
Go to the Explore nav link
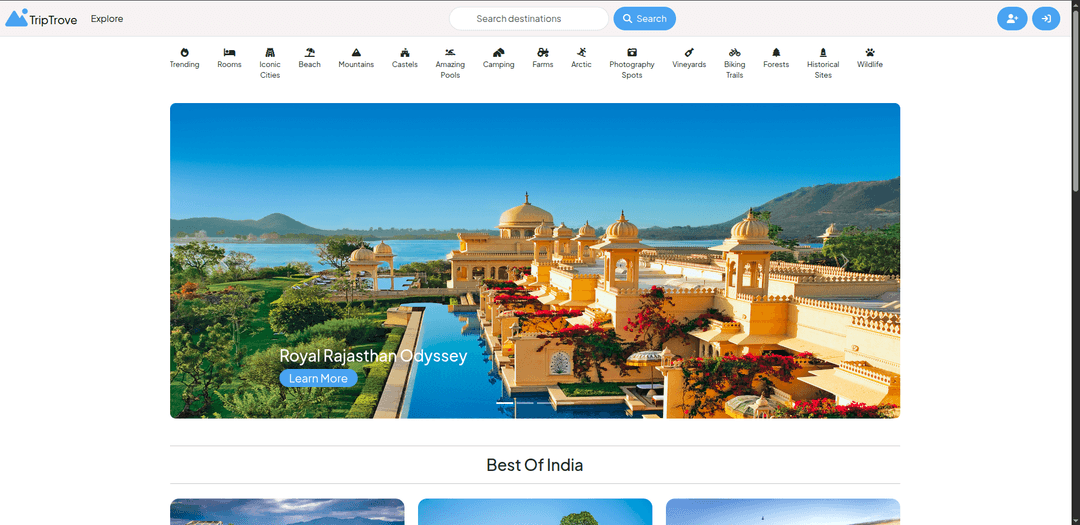click(x=107, y=19)
